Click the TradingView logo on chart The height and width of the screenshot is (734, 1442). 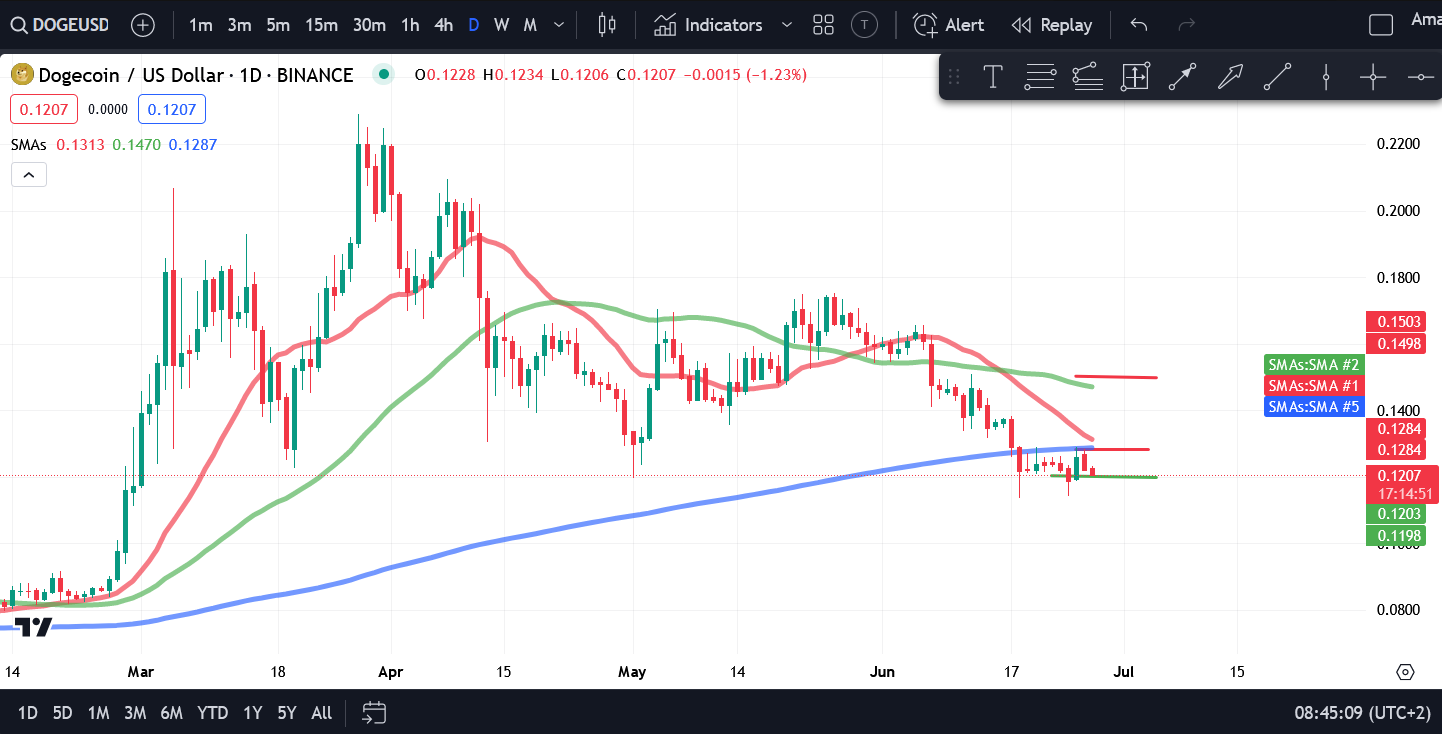point(33,627)
